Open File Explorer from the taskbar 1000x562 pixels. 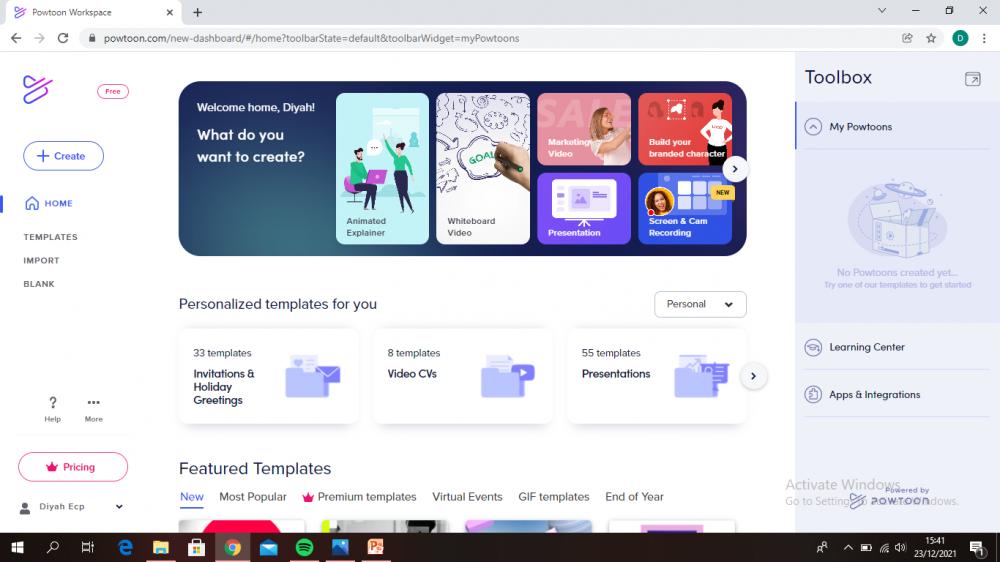coord(161,547)
